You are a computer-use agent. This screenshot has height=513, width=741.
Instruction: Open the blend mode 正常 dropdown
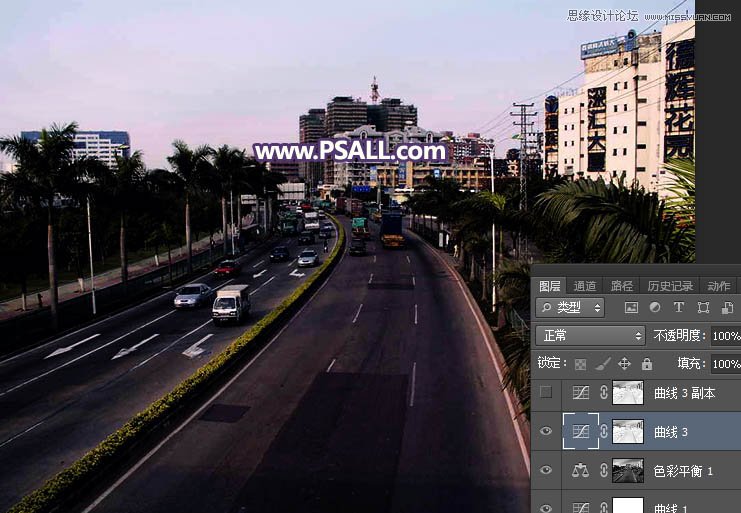coord(590,336)
